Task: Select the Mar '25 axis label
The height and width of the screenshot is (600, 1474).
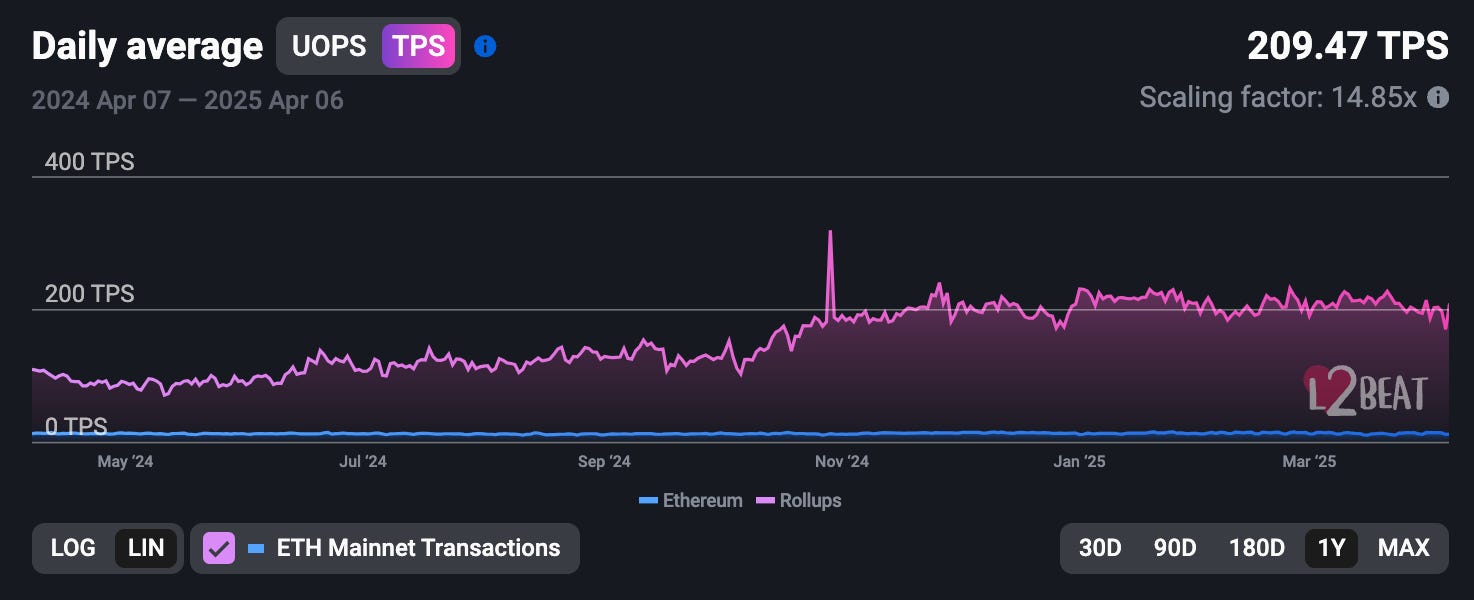Action: [x=1310, y=462]
